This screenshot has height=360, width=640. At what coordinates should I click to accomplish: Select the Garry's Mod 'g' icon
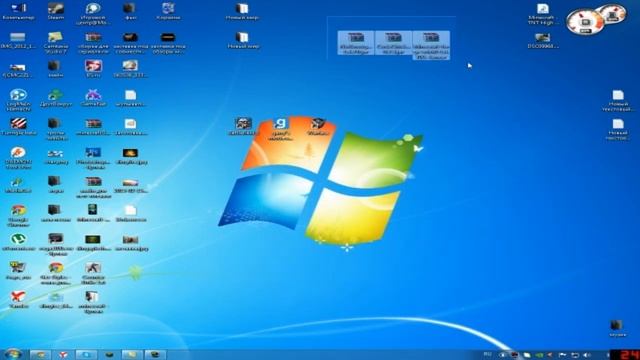tap(280, 128)
